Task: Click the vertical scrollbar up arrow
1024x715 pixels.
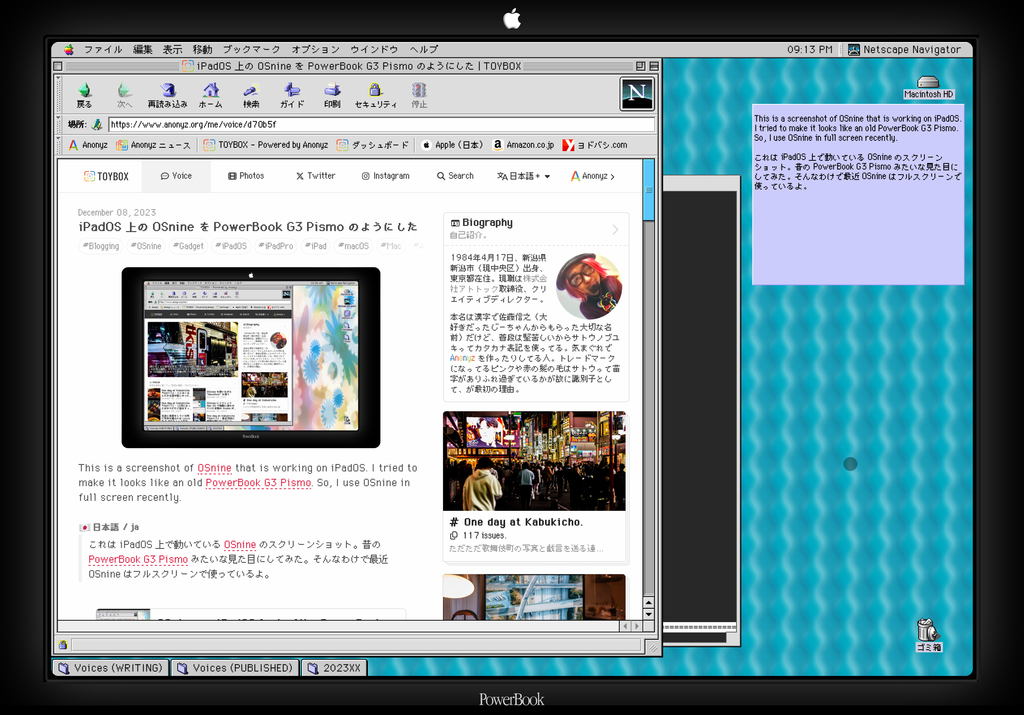Action: pyautogui.click(x=648, y=603)
